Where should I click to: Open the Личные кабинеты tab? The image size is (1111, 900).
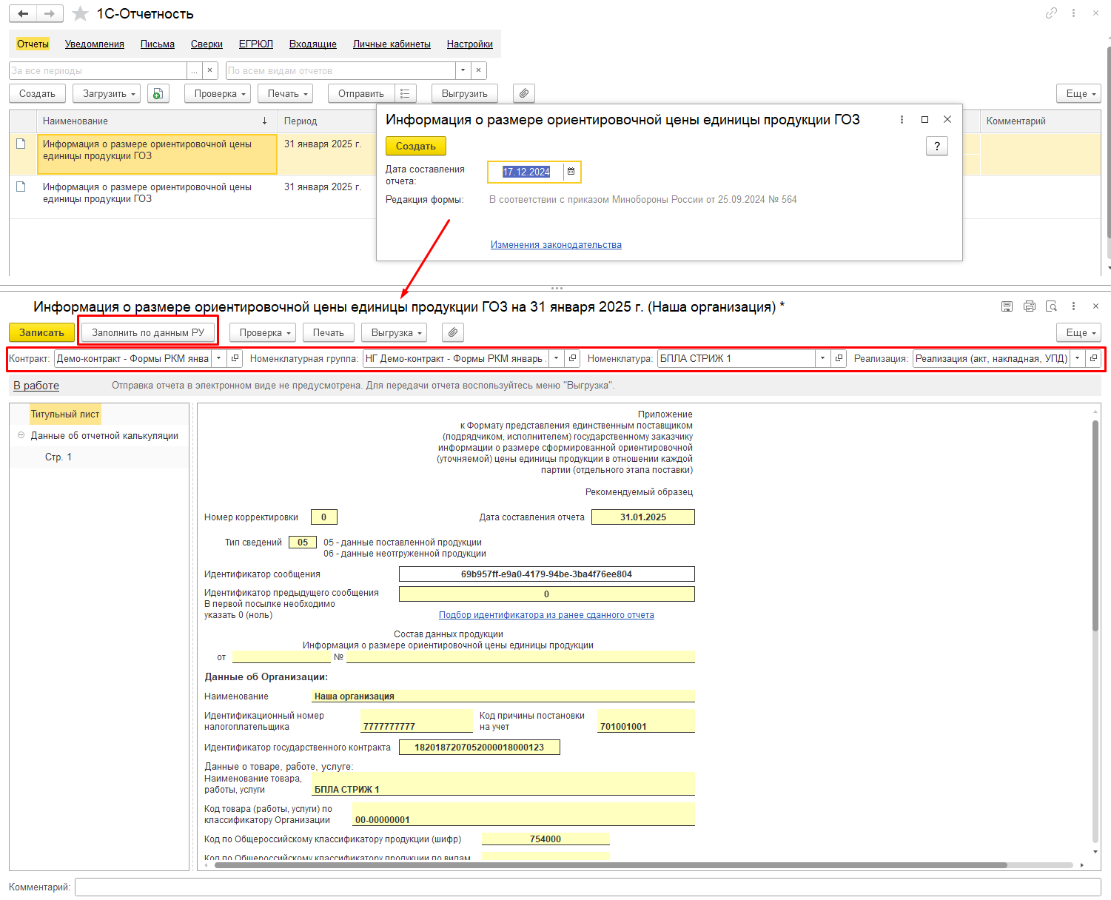[392, 44]
